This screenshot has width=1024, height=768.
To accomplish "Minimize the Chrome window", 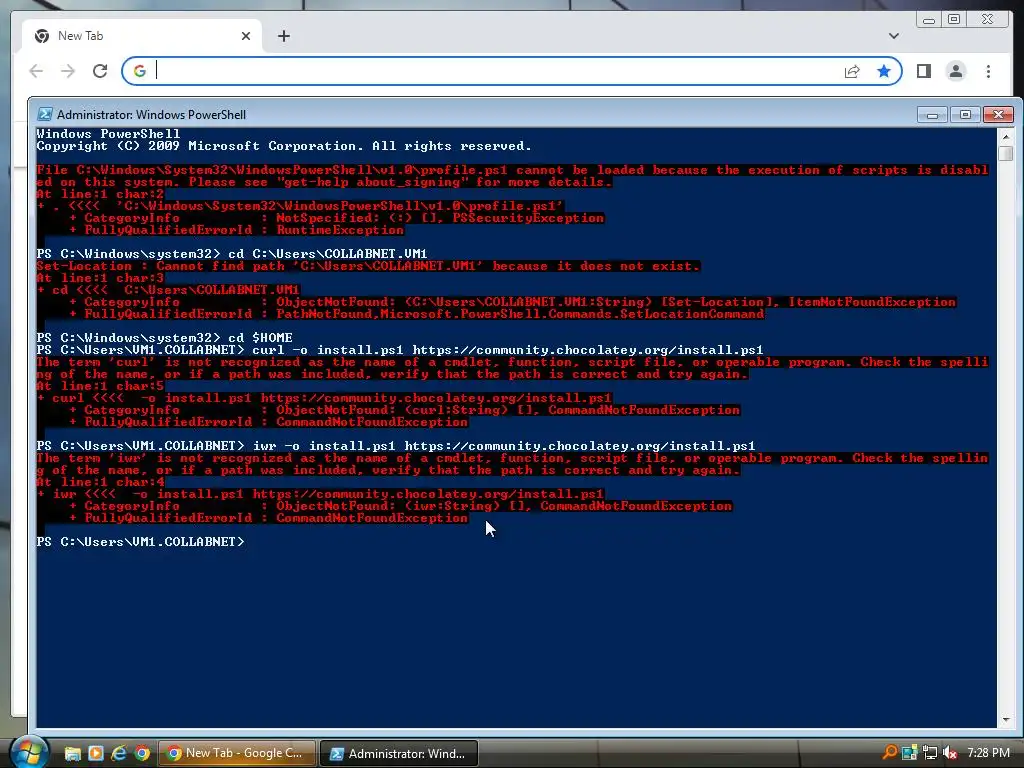I will click(929, 20).
